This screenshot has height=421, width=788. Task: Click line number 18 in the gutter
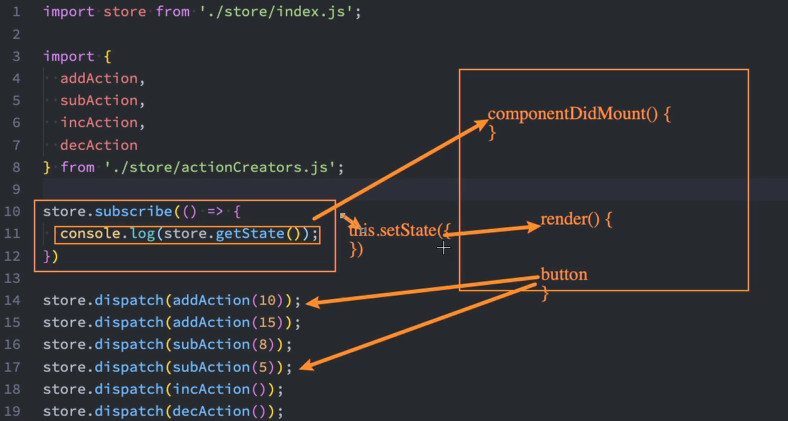point(13,389)
